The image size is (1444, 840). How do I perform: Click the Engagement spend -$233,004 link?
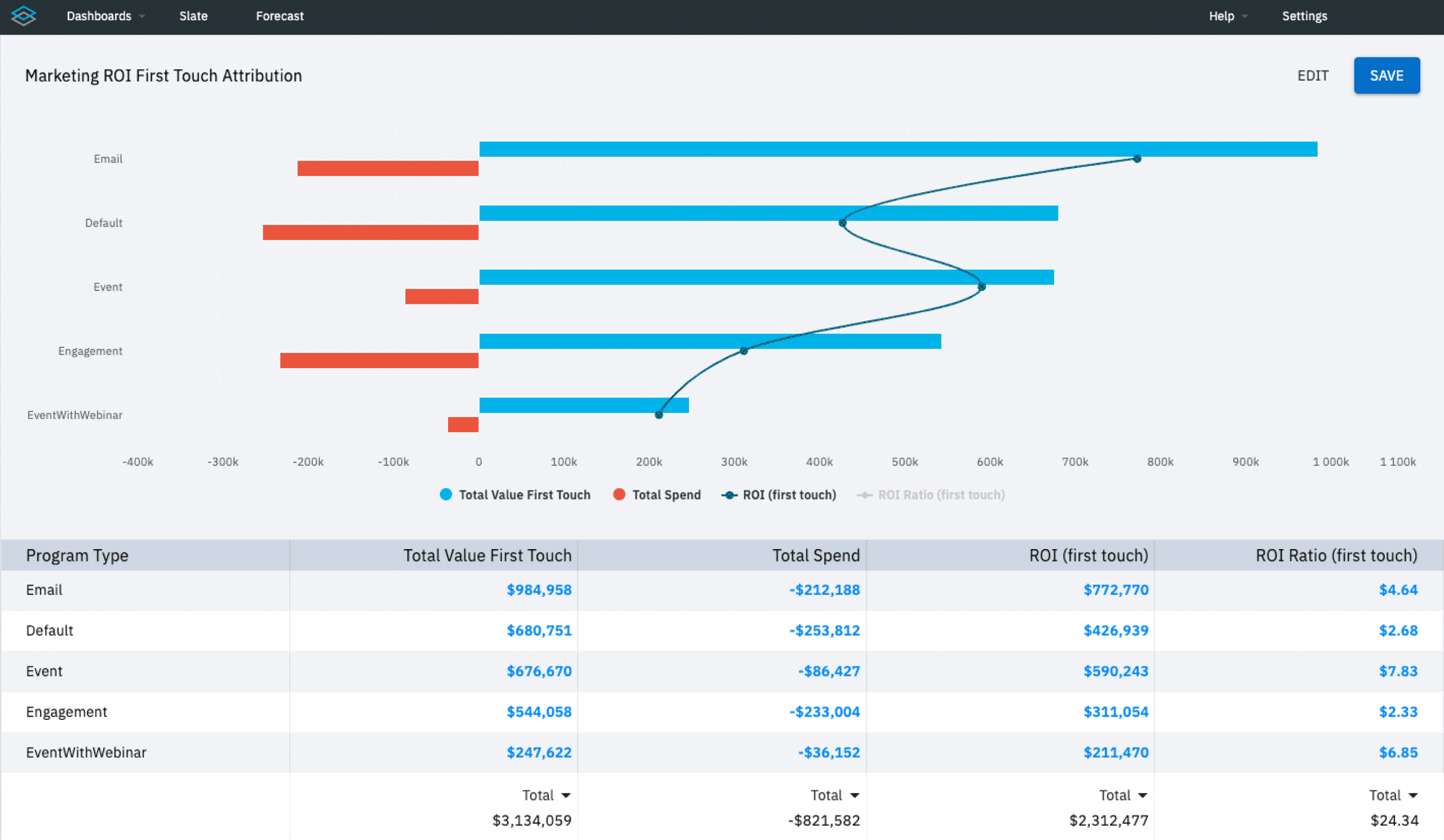(825, 711)
